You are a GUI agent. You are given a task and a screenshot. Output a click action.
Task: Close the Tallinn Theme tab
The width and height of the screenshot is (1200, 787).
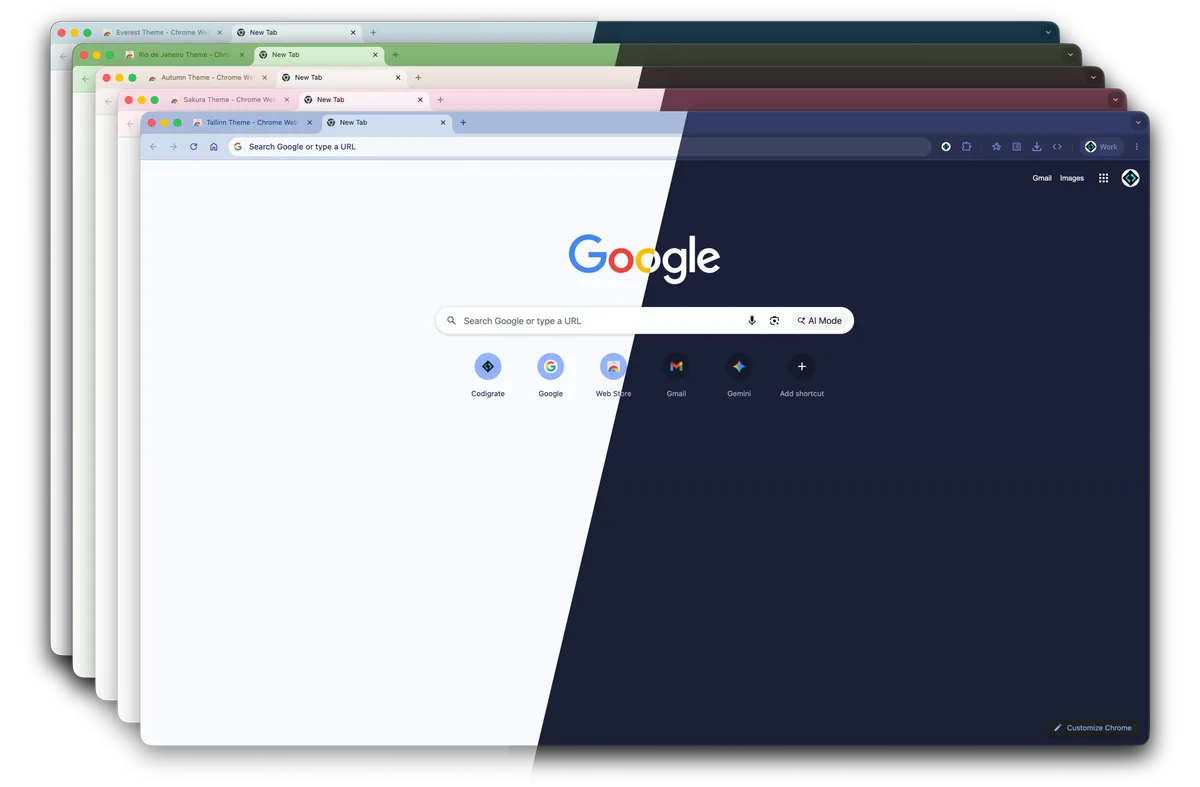[x=309, y=123]
